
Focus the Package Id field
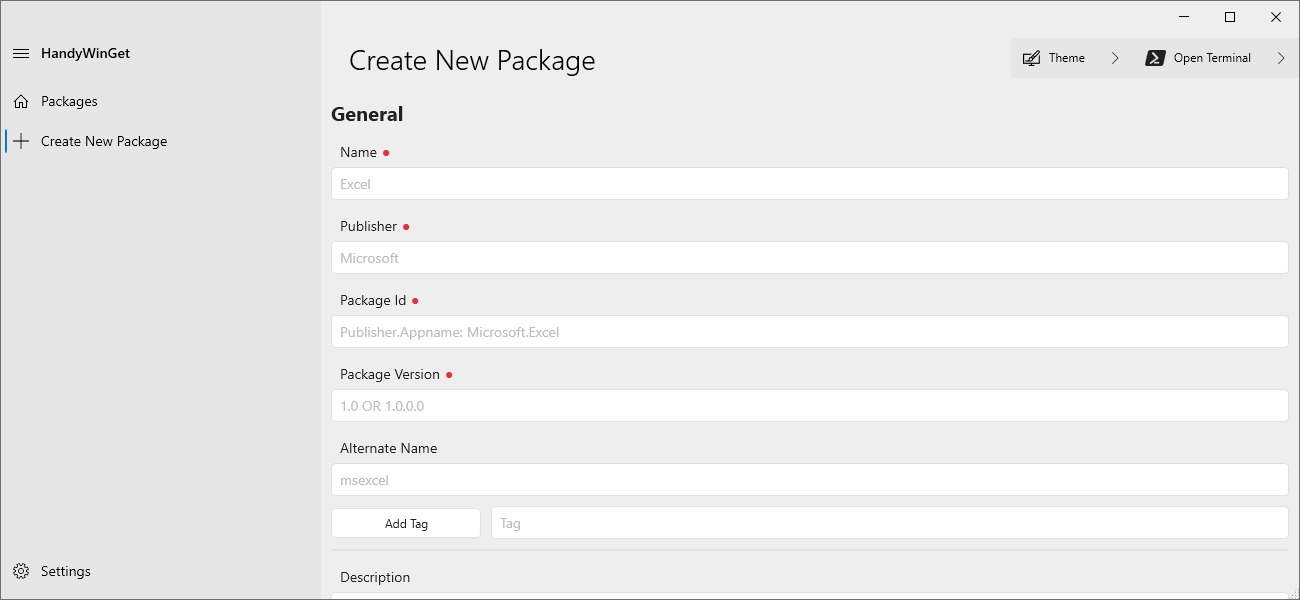click(x=809, y=332)
